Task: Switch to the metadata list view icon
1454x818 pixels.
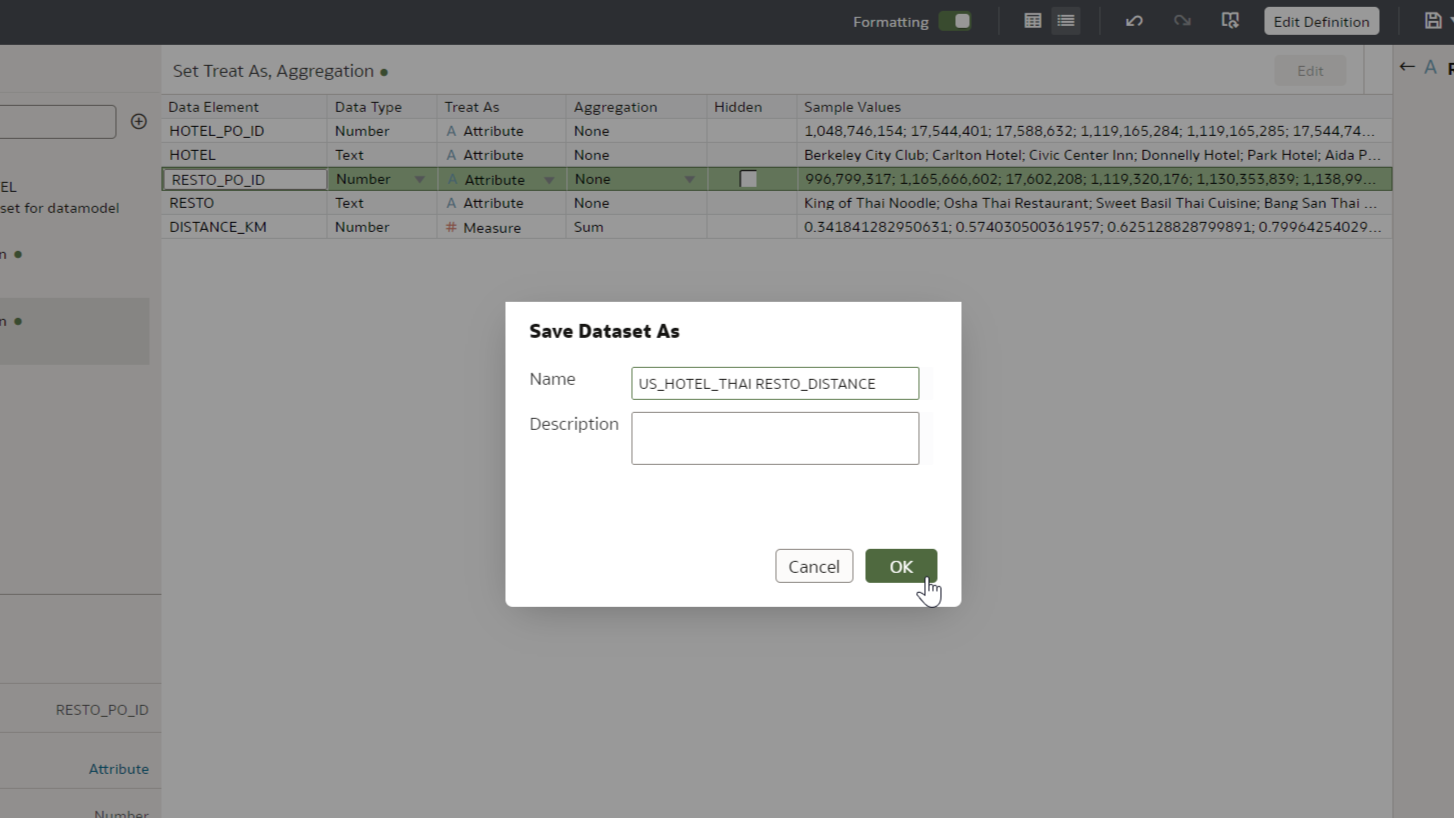Action: point(1066,21)
